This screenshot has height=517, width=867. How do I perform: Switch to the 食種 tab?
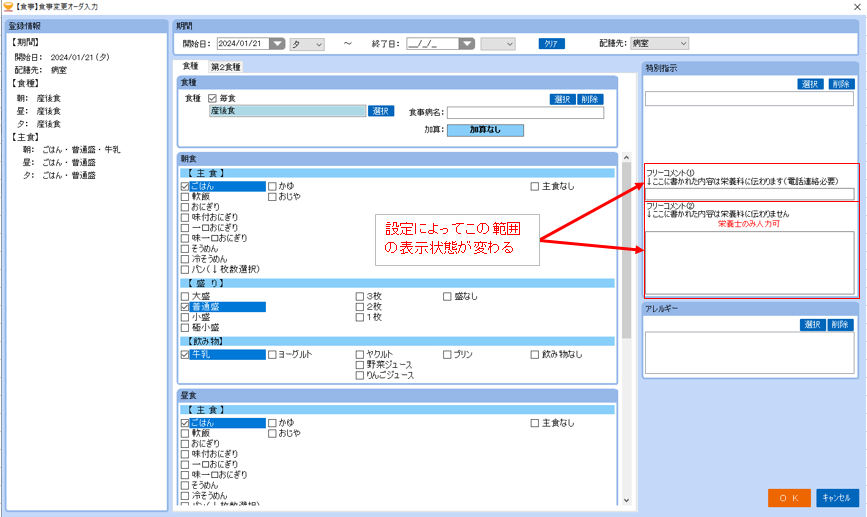[x=190, y=66]
